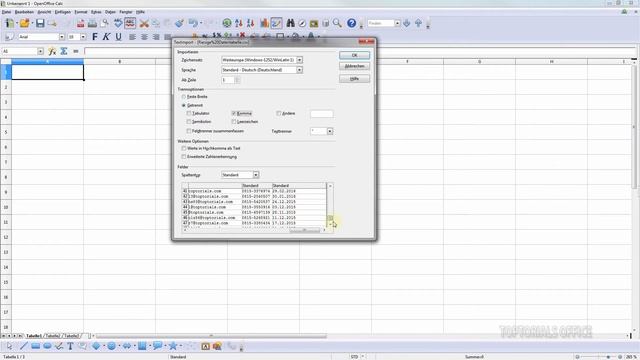This screenshot has height=360, width=640.
Task: Select the Callouts speech bubble tool
Action: coord(158,346)
